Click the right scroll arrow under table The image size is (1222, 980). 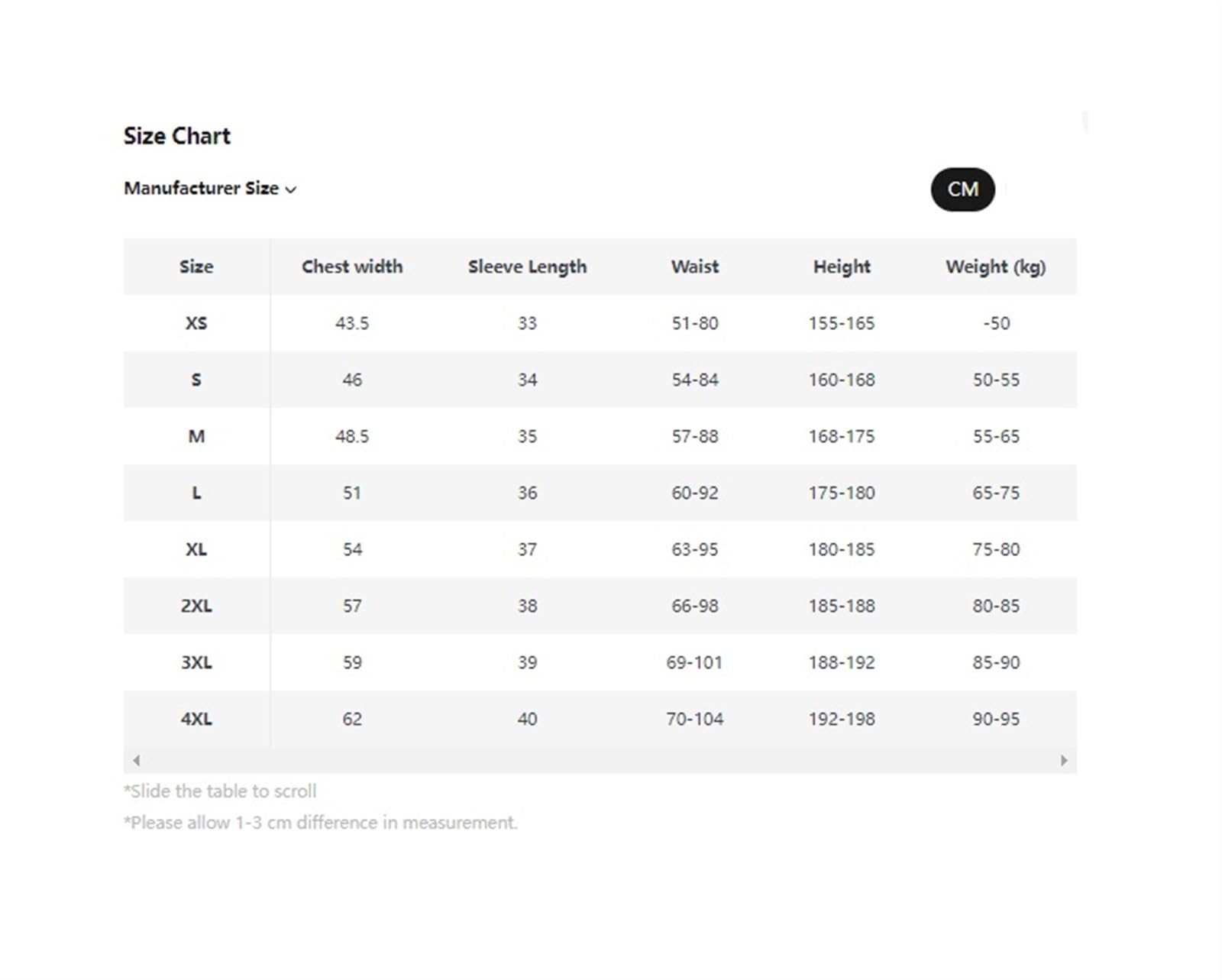(x=1064, y=760)
